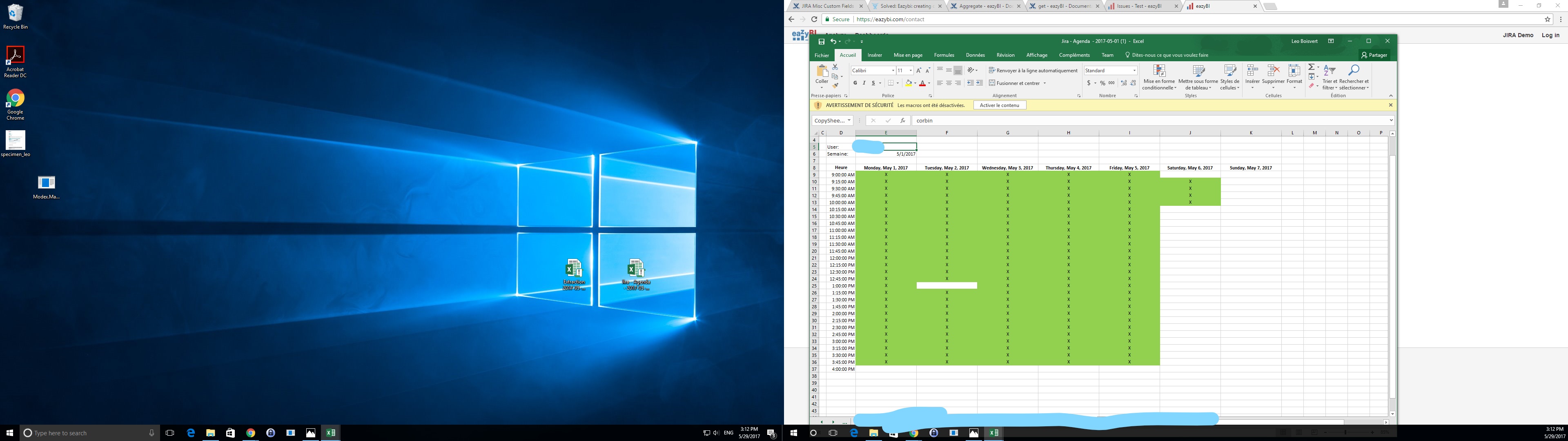Click Dites-nous ce que vous voulez faire
1568x441 pixels.
coord(1166,56)
